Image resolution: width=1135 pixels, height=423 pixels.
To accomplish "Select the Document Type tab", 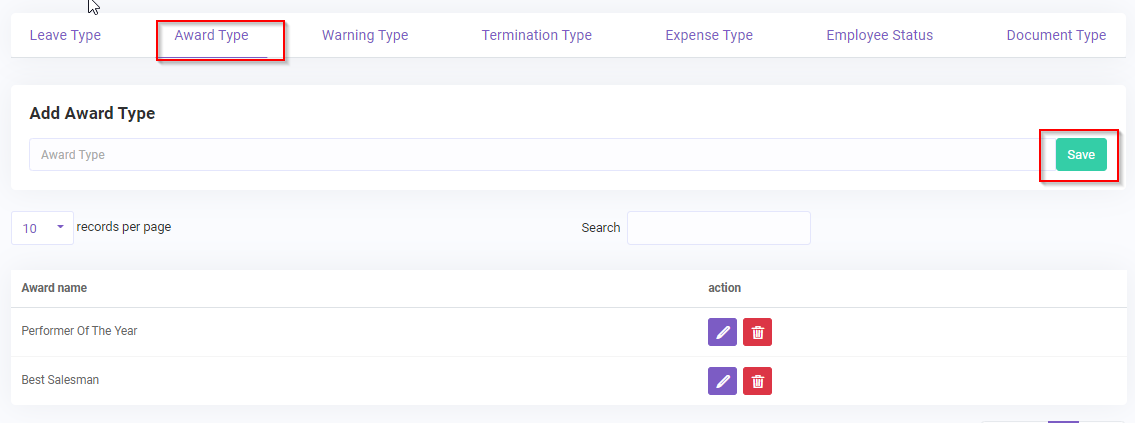I will pos(1056,36).
